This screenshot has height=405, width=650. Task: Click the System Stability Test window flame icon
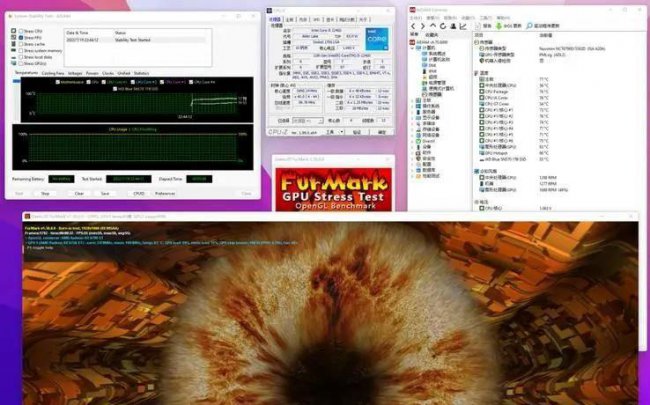tap(10, 16)
